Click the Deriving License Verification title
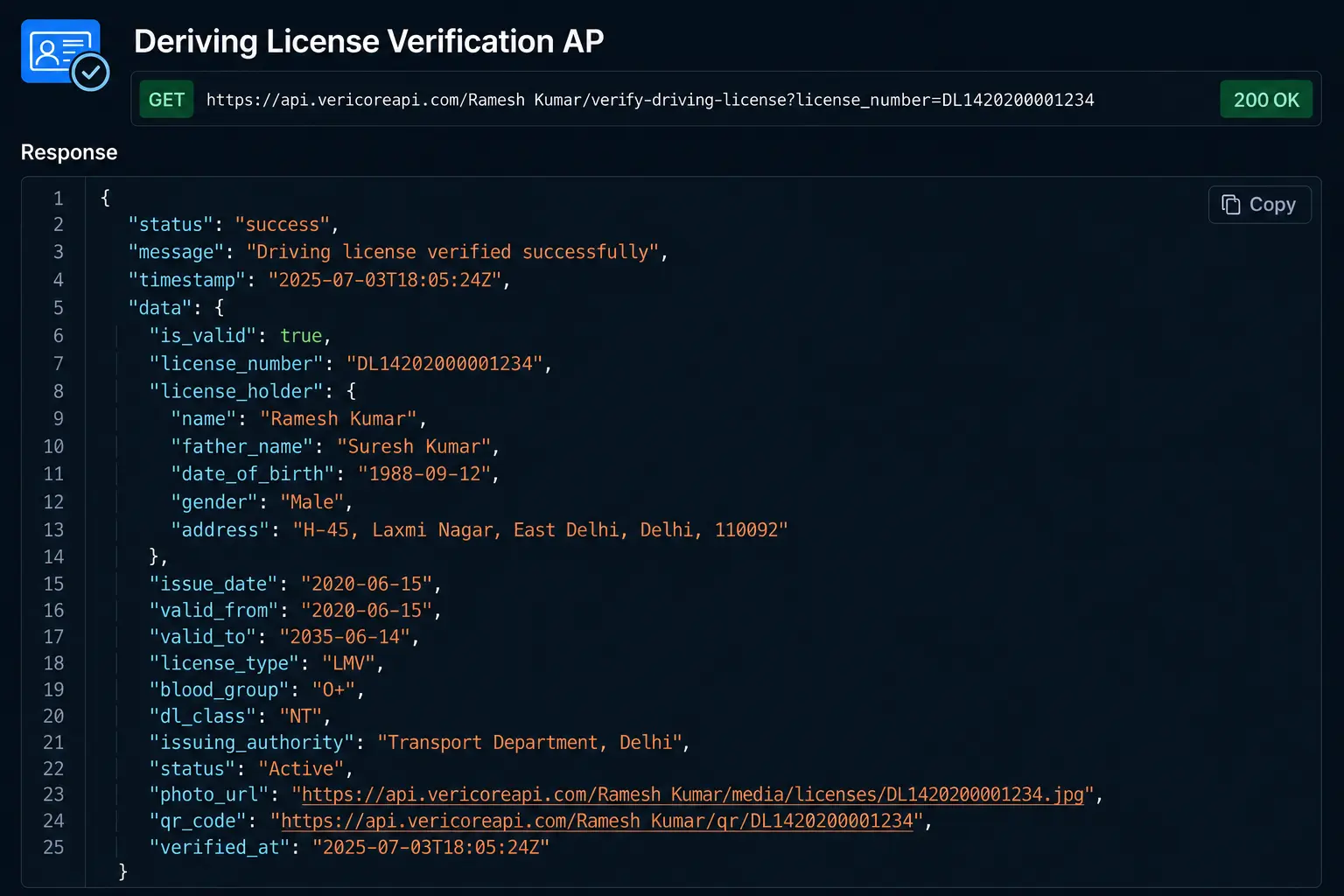The image size is (1344, 896). pyautogui.click(x=368, y=41)
